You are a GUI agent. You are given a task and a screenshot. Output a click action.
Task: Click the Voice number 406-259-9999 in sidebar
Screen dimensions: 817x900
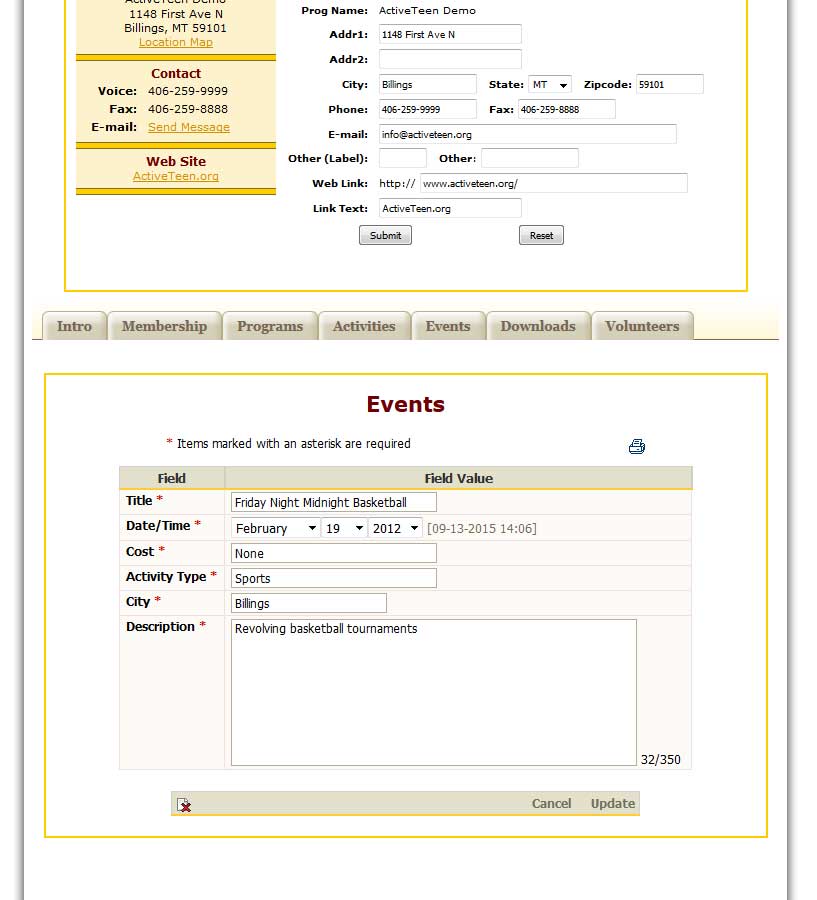pyautogui.click(x=188, y=91)
